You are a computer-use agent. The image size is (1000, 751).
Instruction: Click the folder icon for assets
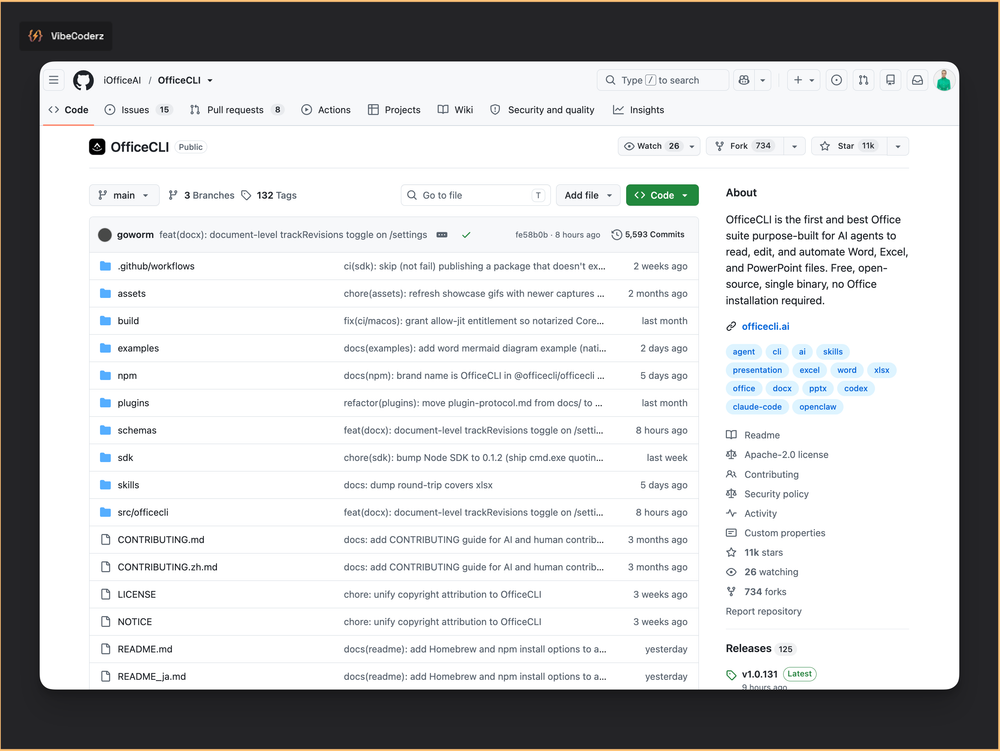105,293
